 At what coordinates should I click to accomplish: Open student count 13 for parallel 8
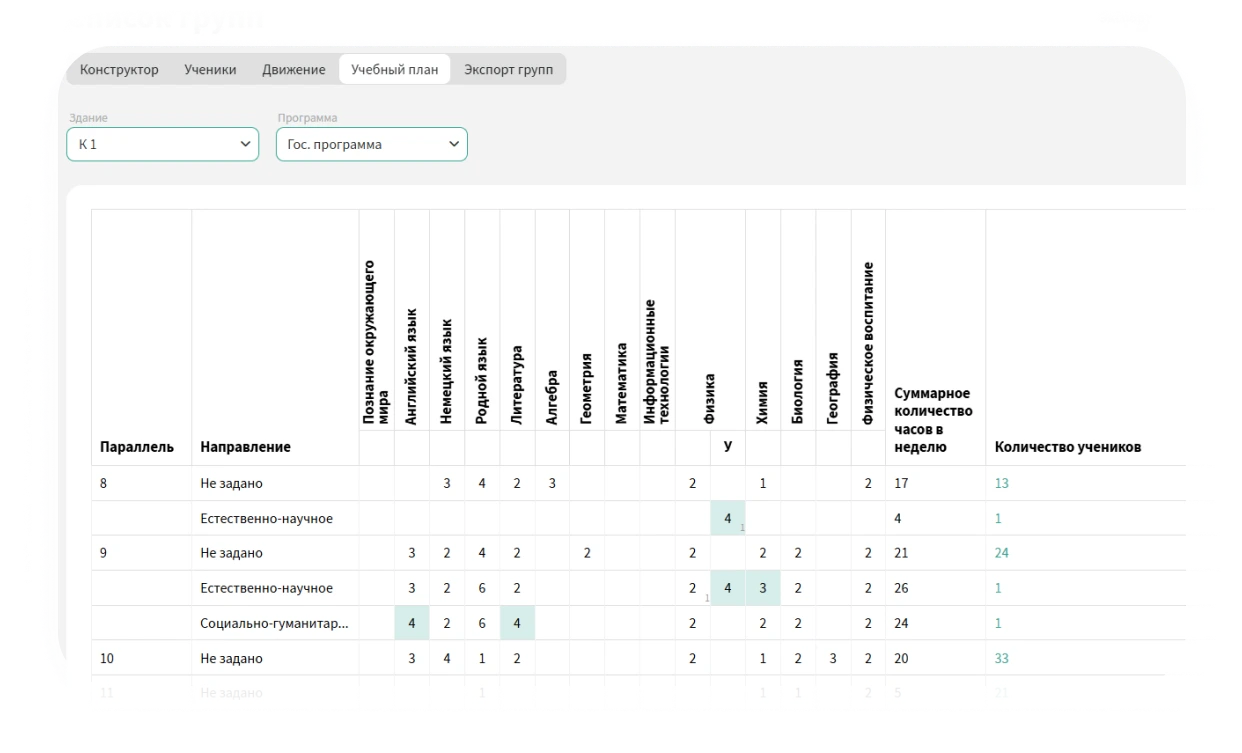point(1002,484)
